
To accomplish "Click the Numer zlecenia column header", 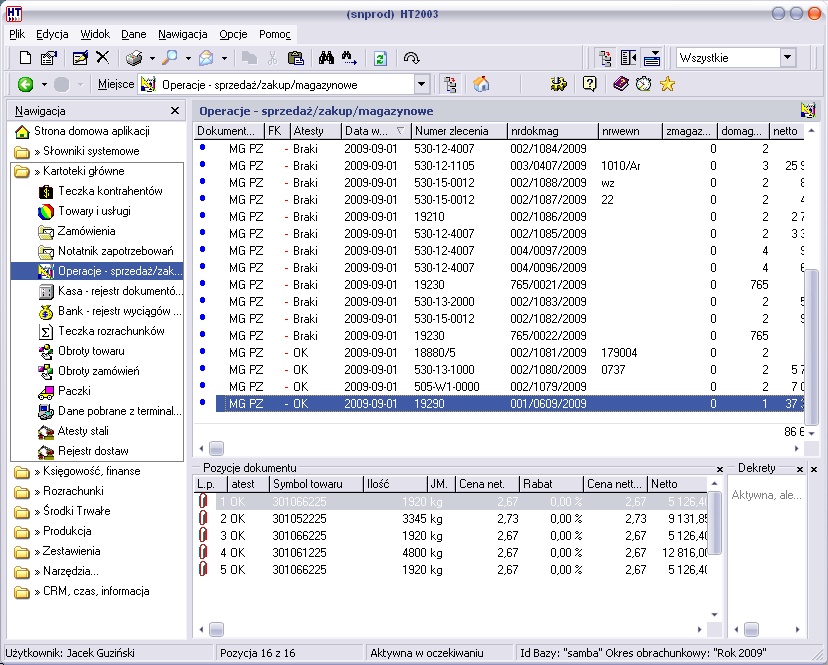I will [458, 131].
